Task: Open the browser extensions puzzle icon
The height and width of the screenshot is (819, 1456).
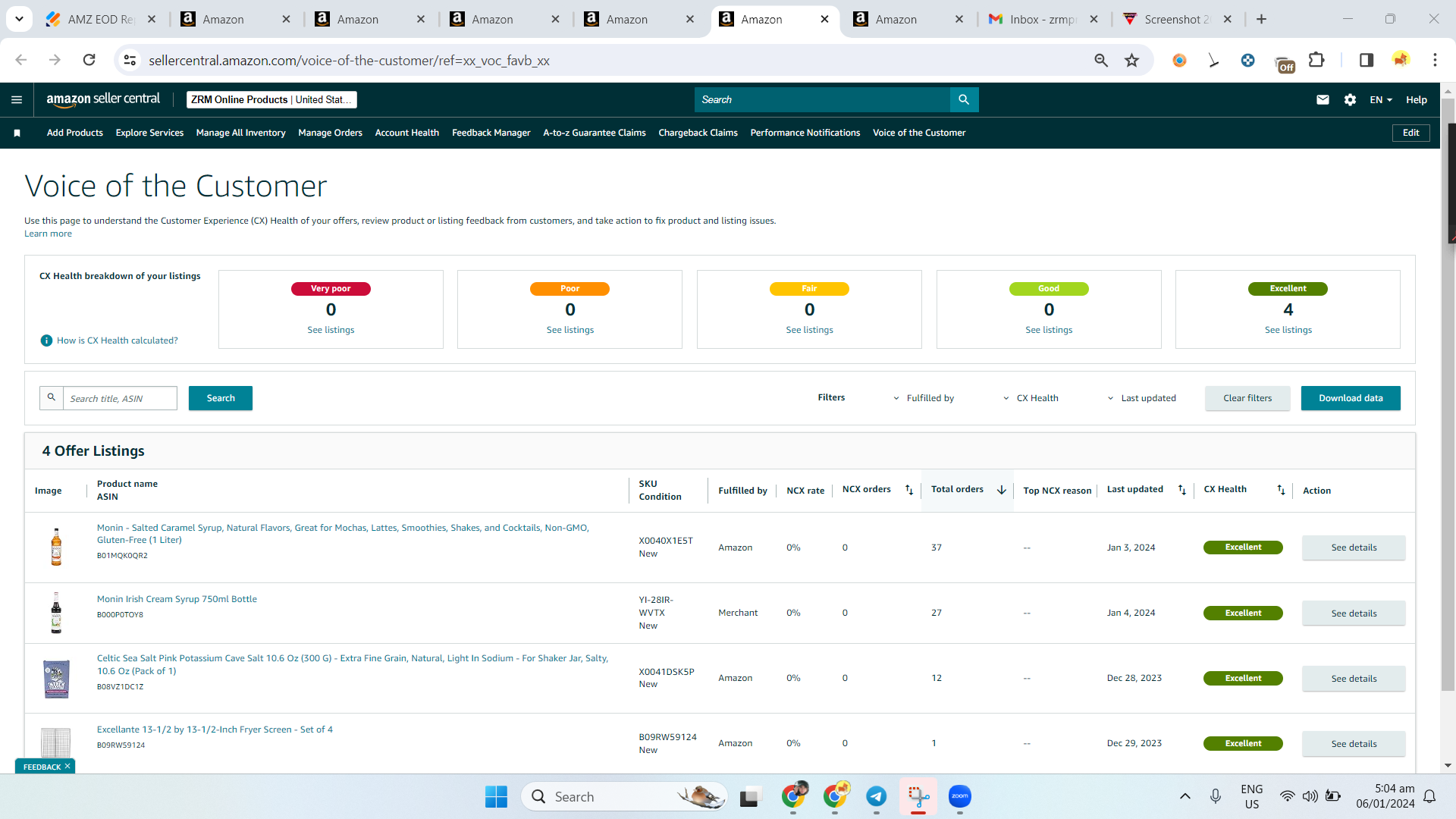Action: click(x=1317, y=60)
